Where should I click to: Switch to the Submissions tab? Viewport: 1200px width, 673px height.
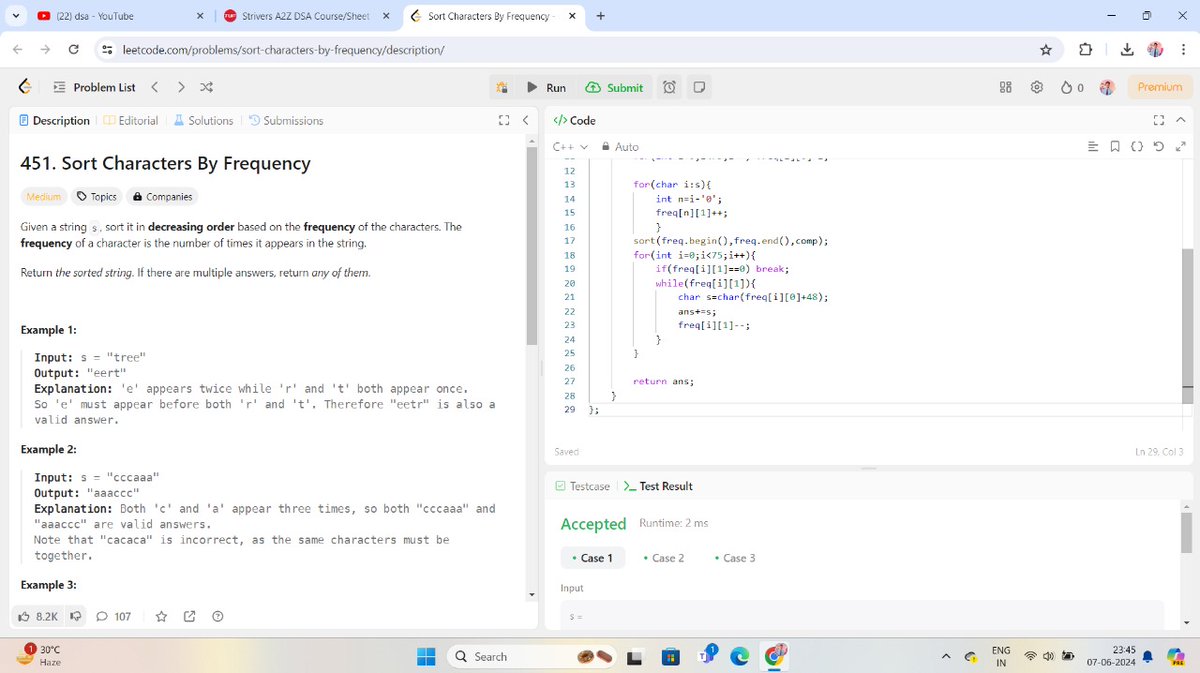coord(285,120)
